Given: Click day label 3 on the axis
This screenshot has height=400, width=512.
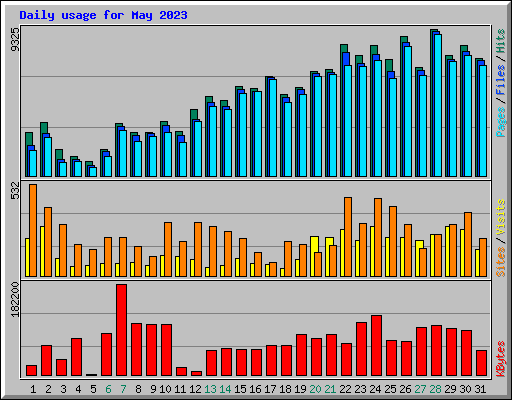Looking at the screenshot, I should tap(63, 389).
